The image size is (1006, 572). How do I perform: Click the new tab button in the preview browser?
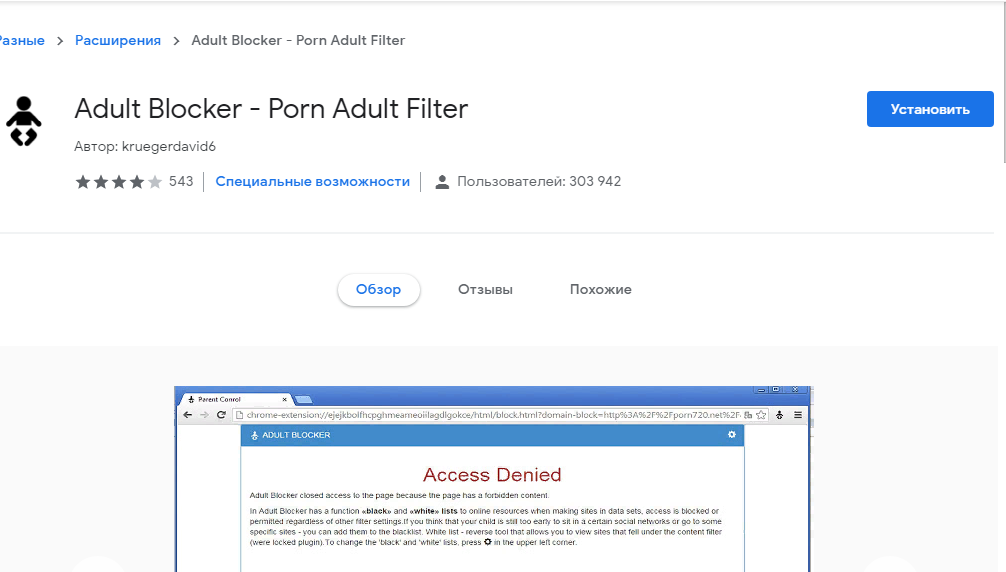coord(303,400)
